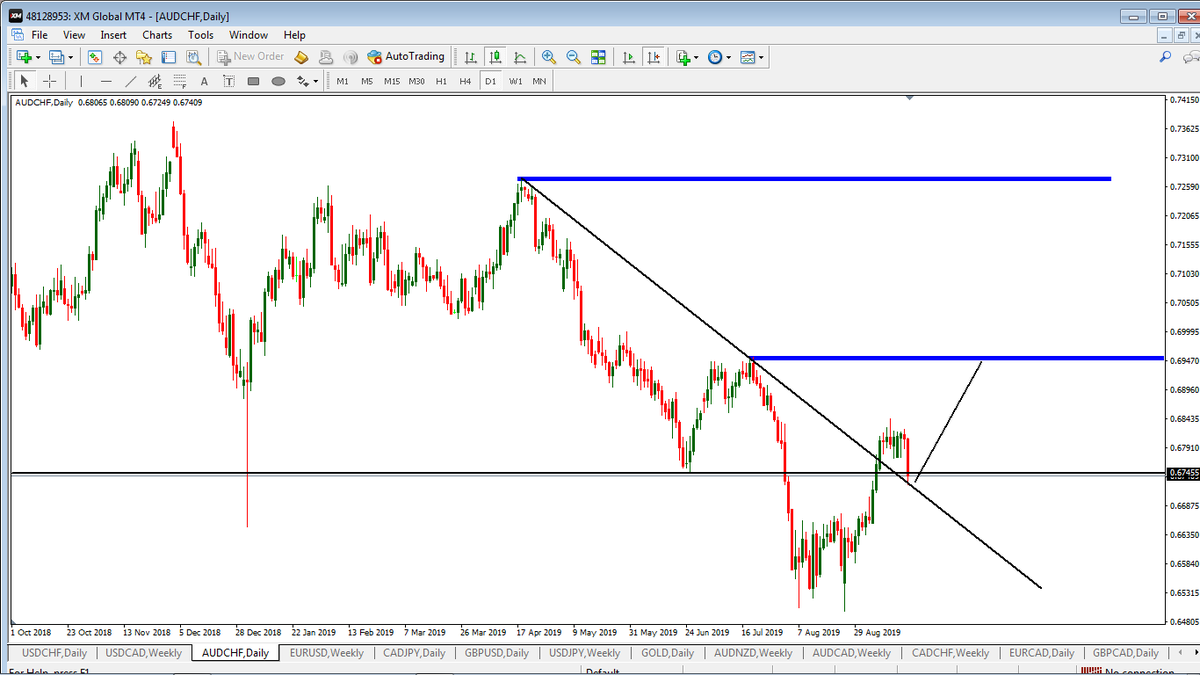Toggle chart auto scroll icon
Viewport: 1200px width, 675px height.
coord(628,57)
